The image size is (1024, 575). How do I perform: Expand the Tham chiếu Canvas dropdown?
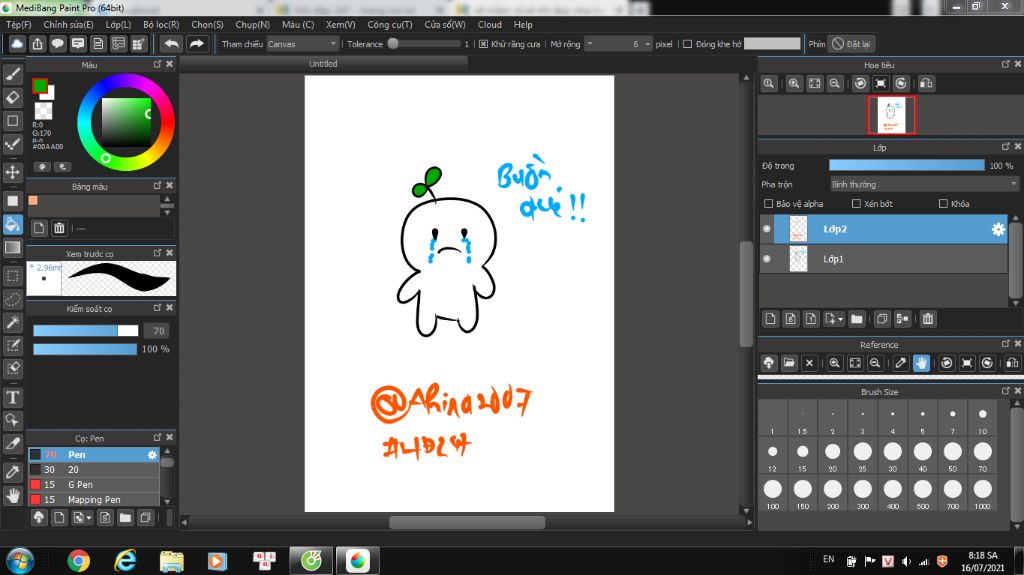click(x=304, y=44)
